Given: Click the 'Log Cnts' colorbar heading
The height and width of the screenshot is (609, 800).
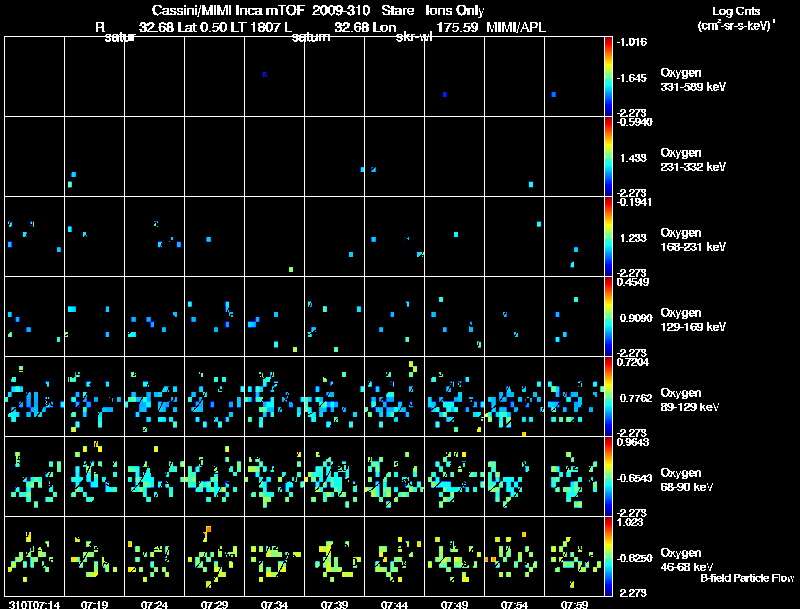Looking at the screenshot, I should (x=736, y=11).
